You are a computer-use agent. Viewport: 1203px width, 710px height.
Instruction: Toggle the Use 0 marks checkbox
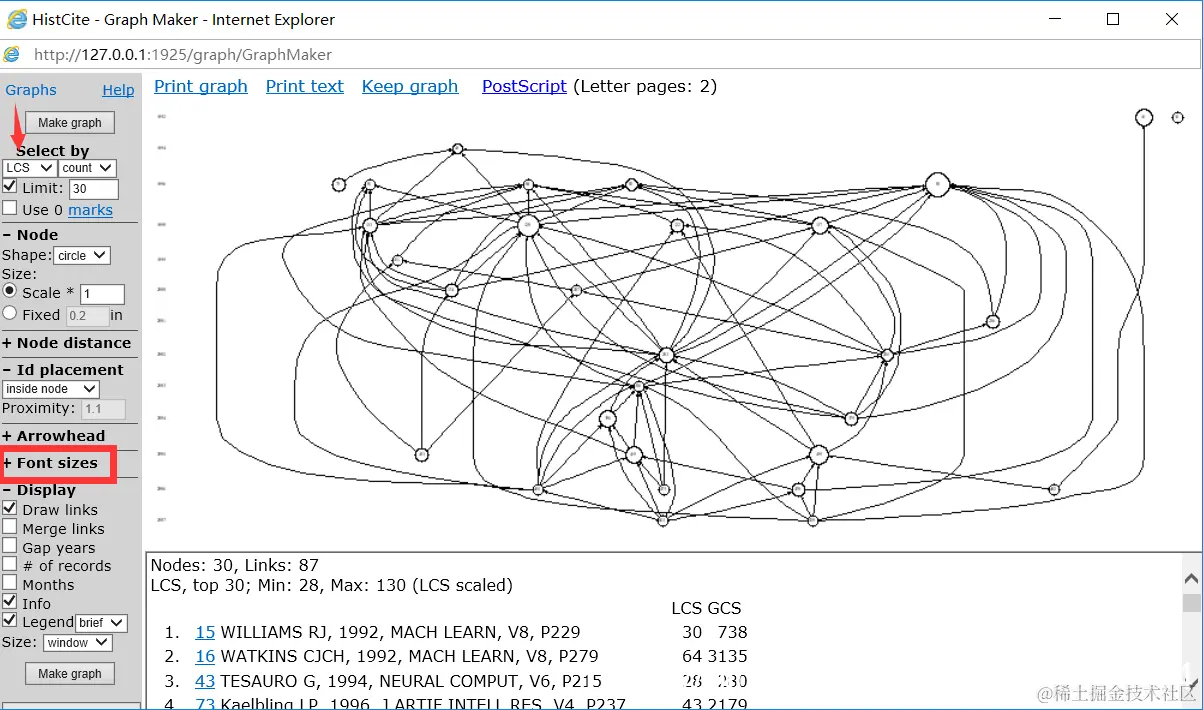tap(10, 209)
